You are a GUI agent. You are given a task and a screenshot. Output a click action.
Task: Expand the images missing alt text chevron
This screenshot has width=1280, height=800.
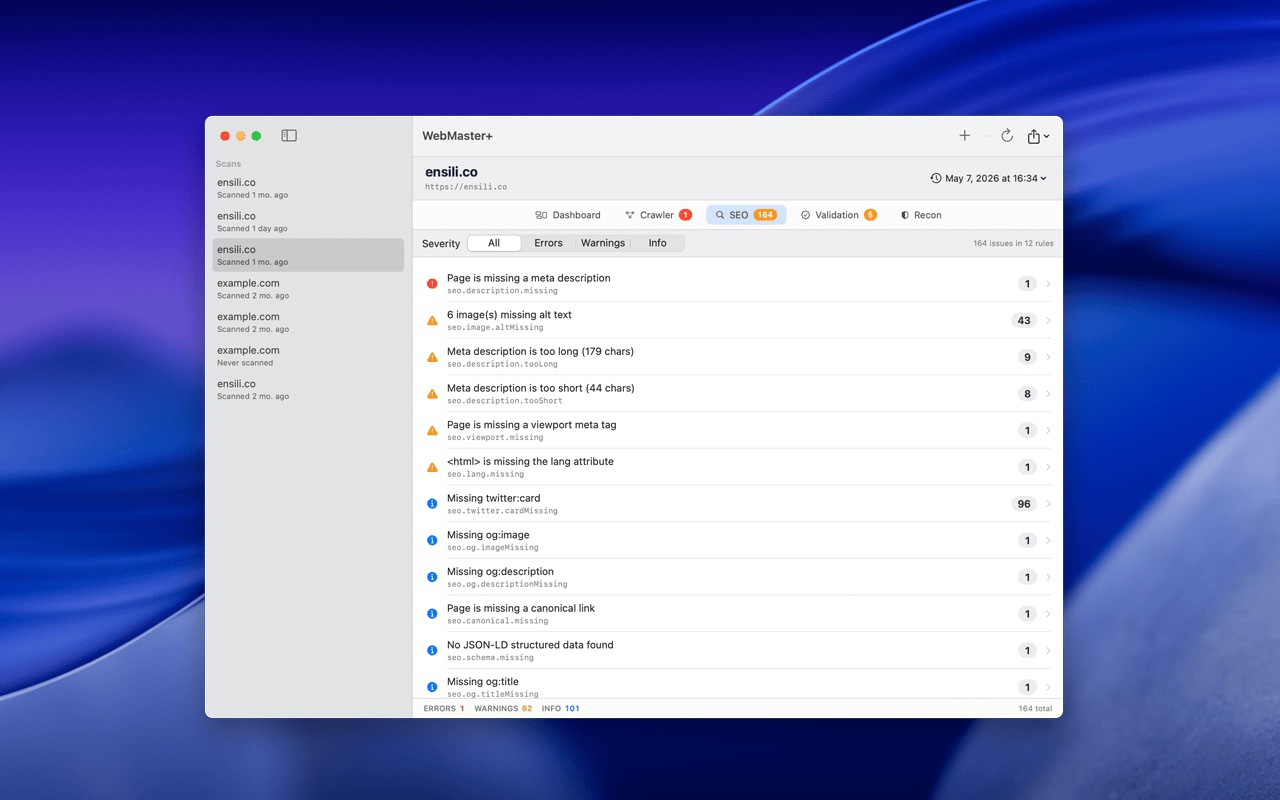pyautogui.click(x=1048, y=321)
